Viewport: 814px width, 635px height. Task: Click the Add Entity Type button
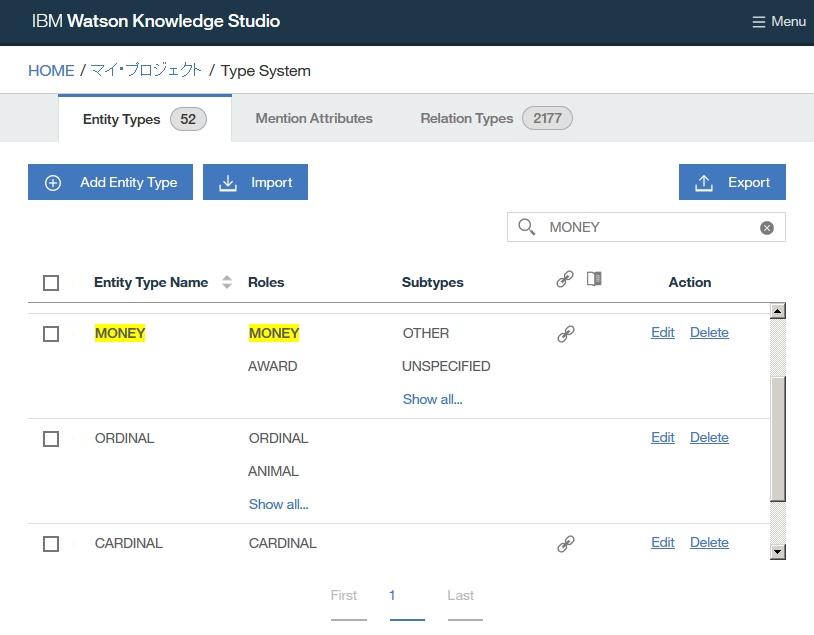coord(110,182)
